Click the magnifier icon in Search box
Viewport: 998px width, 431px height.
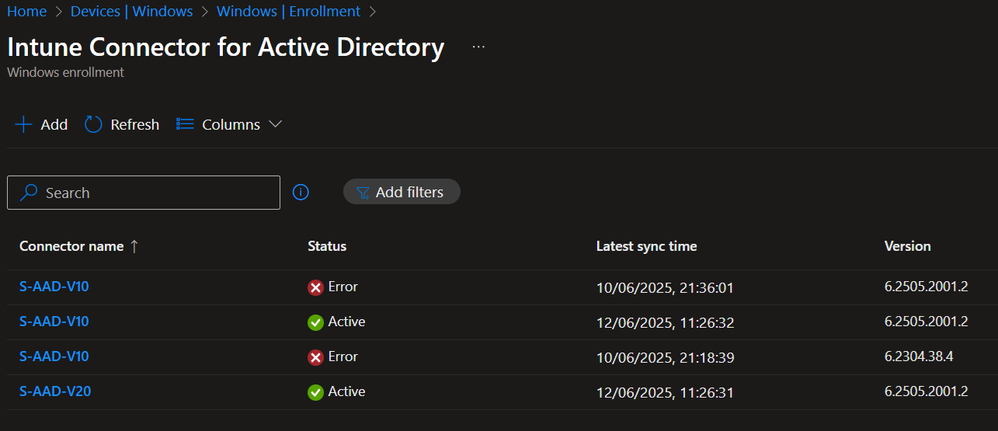29,192
